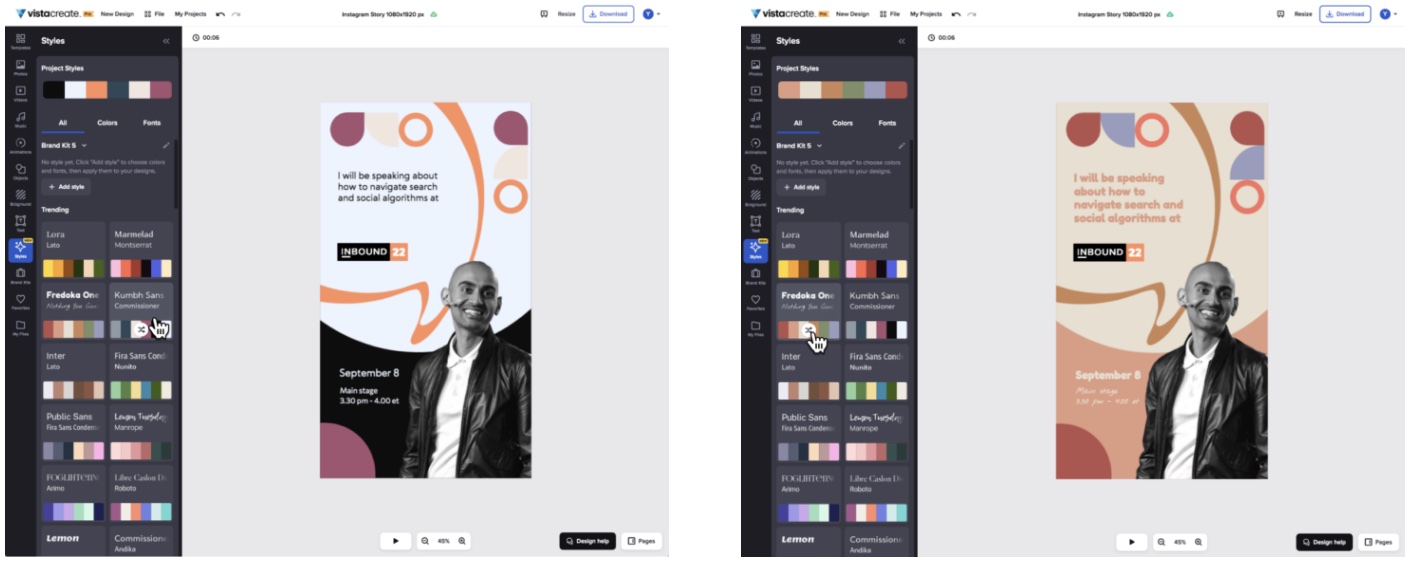
Task: Click pencil edit icon in right window's Brand Kit row
Action: pyautogui.click(x=901, y=146)
